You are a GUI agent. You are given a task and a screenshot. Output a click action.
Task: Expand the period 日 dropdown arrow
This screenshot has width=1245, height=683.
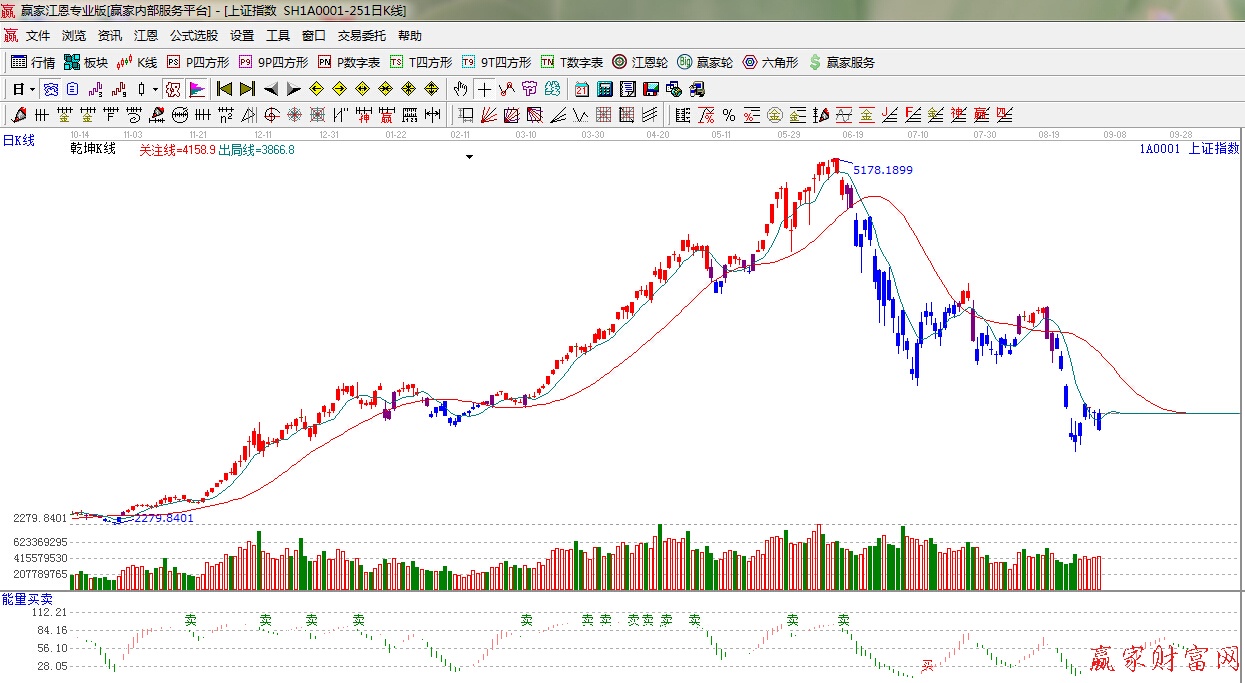point(32,89)
